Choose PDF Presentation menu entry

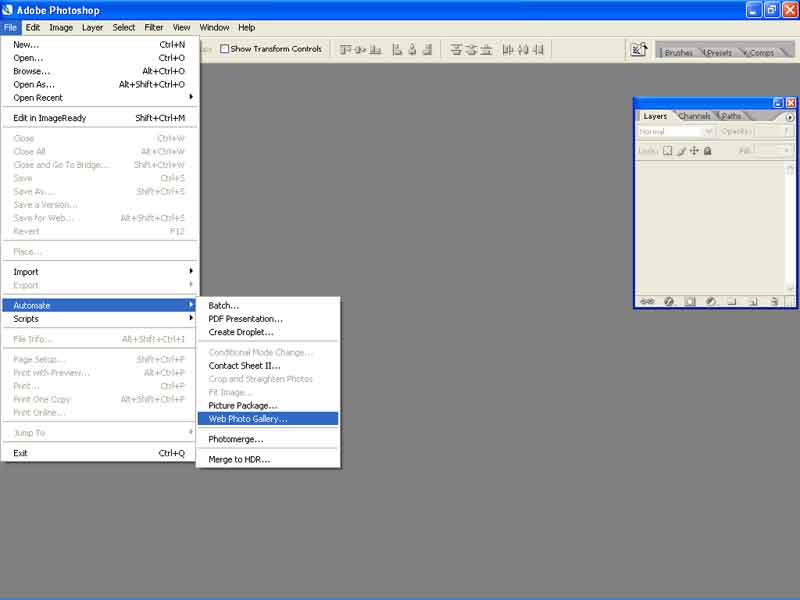268,318
